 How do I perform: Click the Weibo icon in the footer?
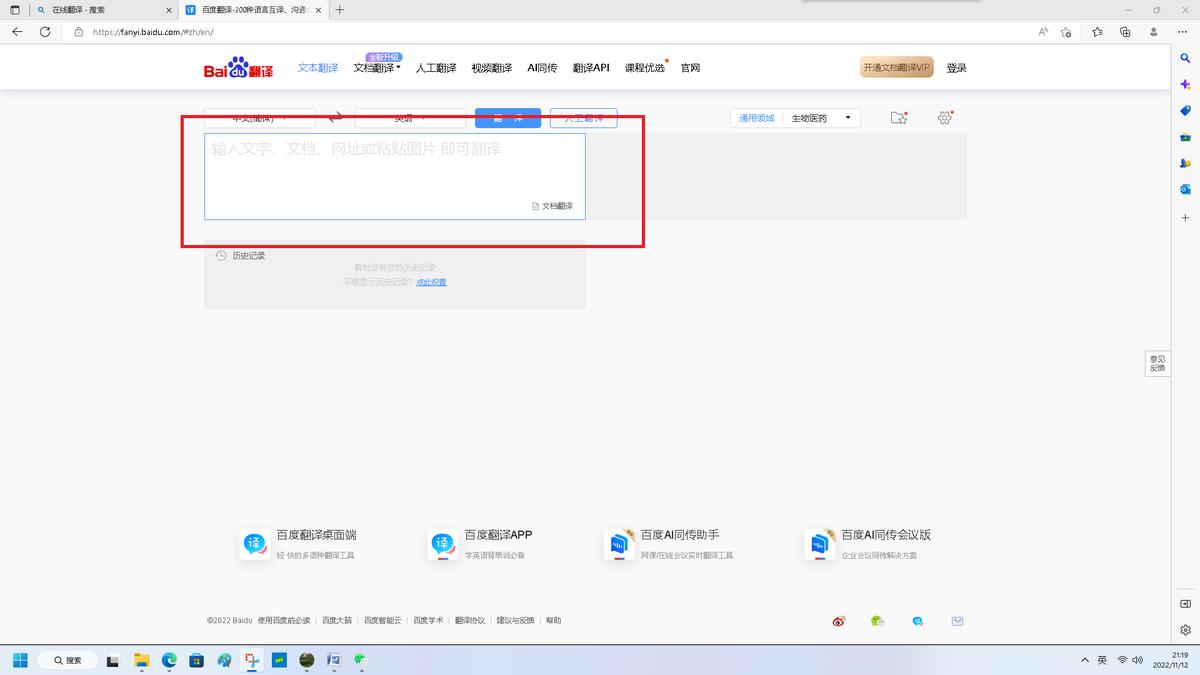(837, 621)
